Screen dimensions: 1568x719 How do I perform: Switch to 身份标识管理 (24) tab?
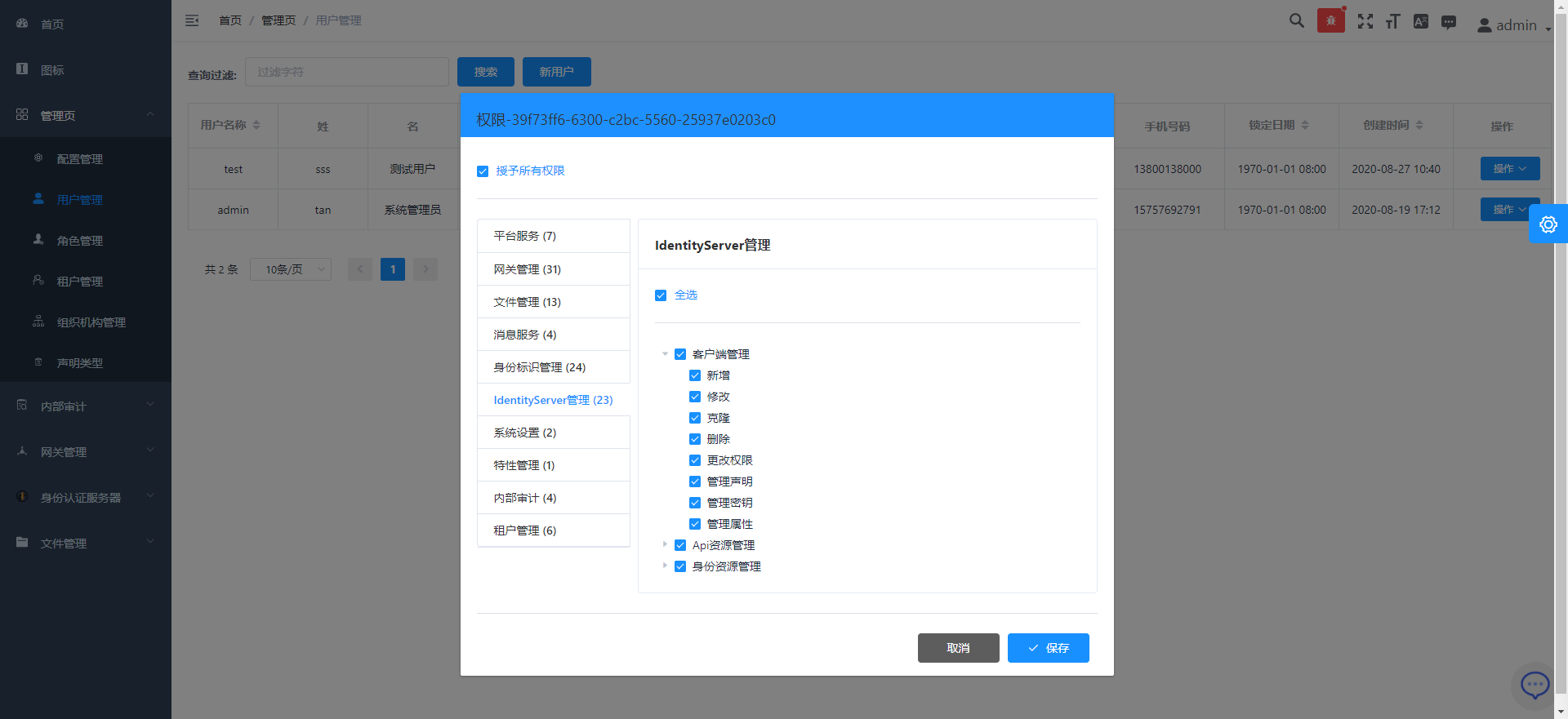click(553, 367)
